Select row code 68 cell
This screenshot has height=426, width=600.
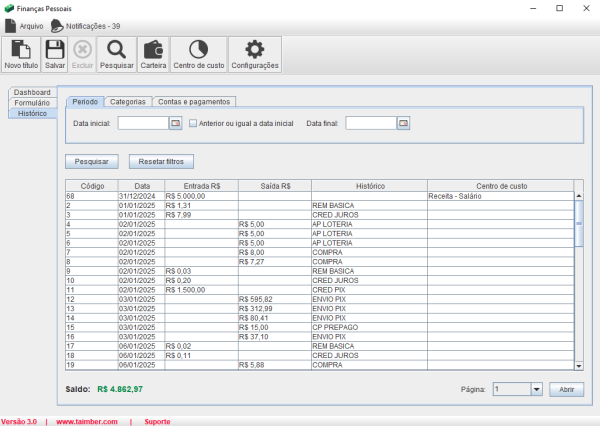pyautogui.click(x=92, y=196)
